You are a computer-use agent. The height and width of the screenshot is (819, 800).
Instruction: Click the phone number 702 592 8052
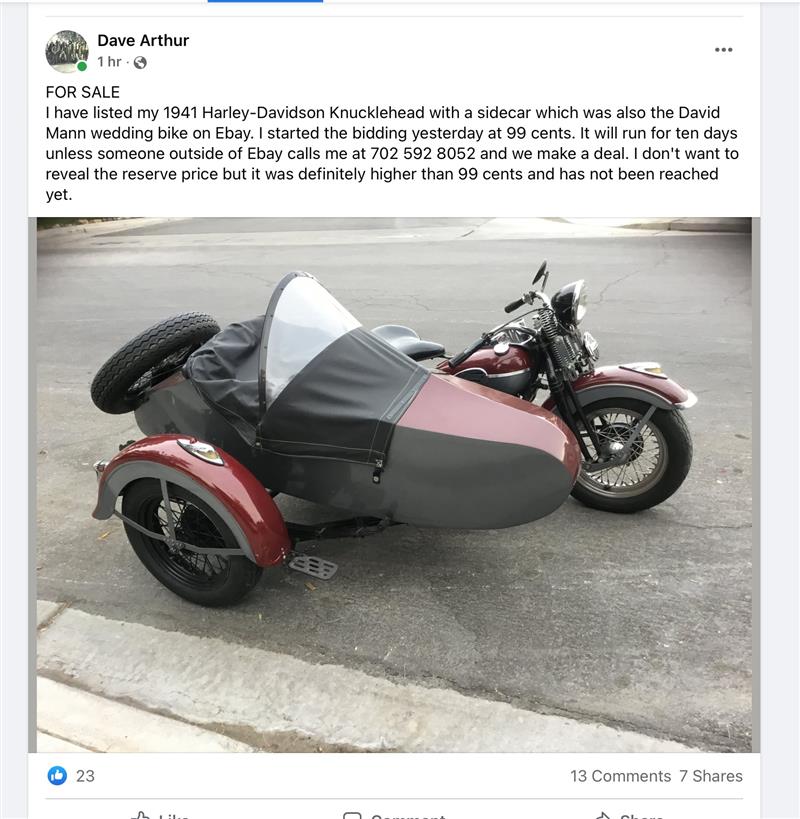point(423,154)
